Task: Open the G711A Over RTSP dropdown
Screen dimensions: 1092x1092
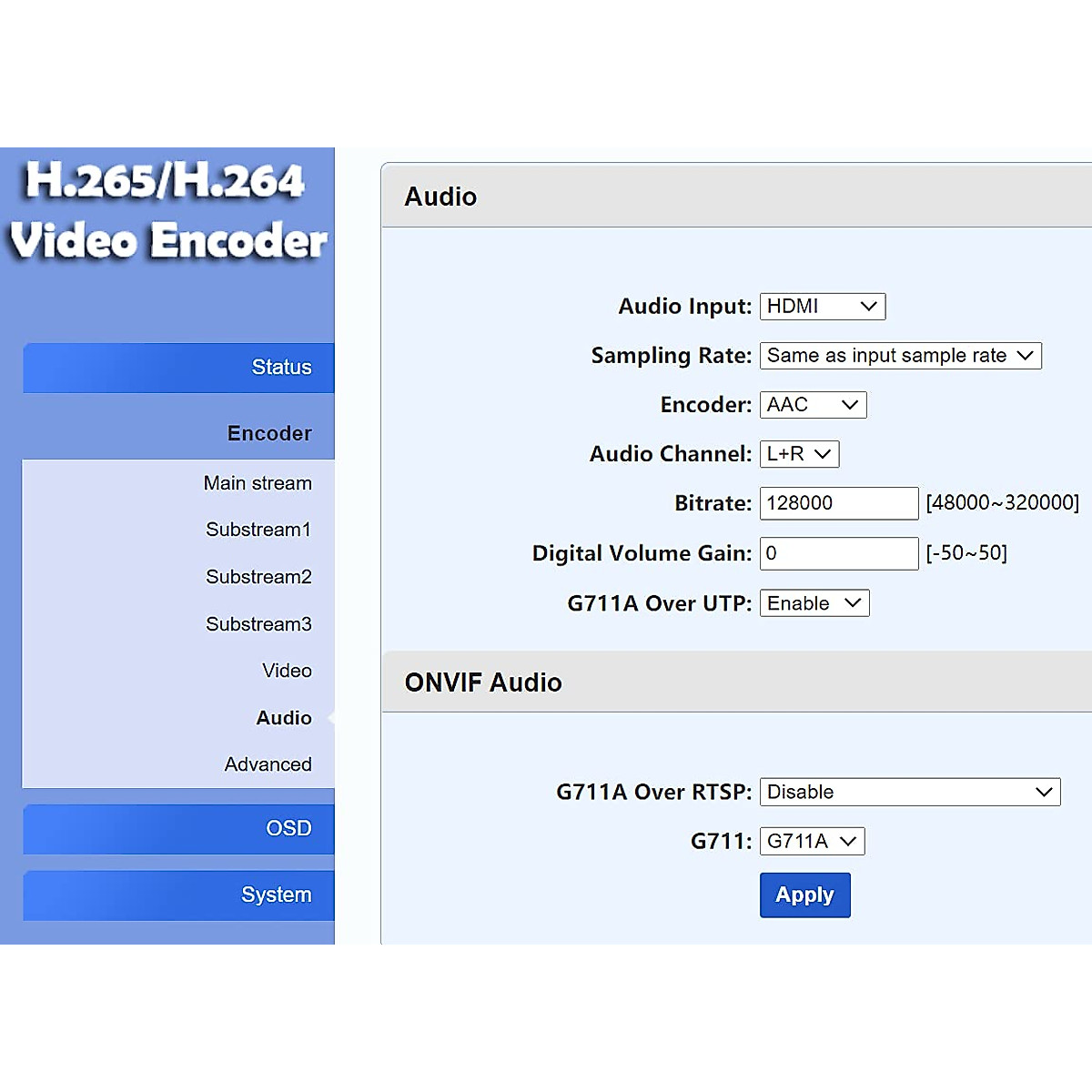Action: pos(909,792)
